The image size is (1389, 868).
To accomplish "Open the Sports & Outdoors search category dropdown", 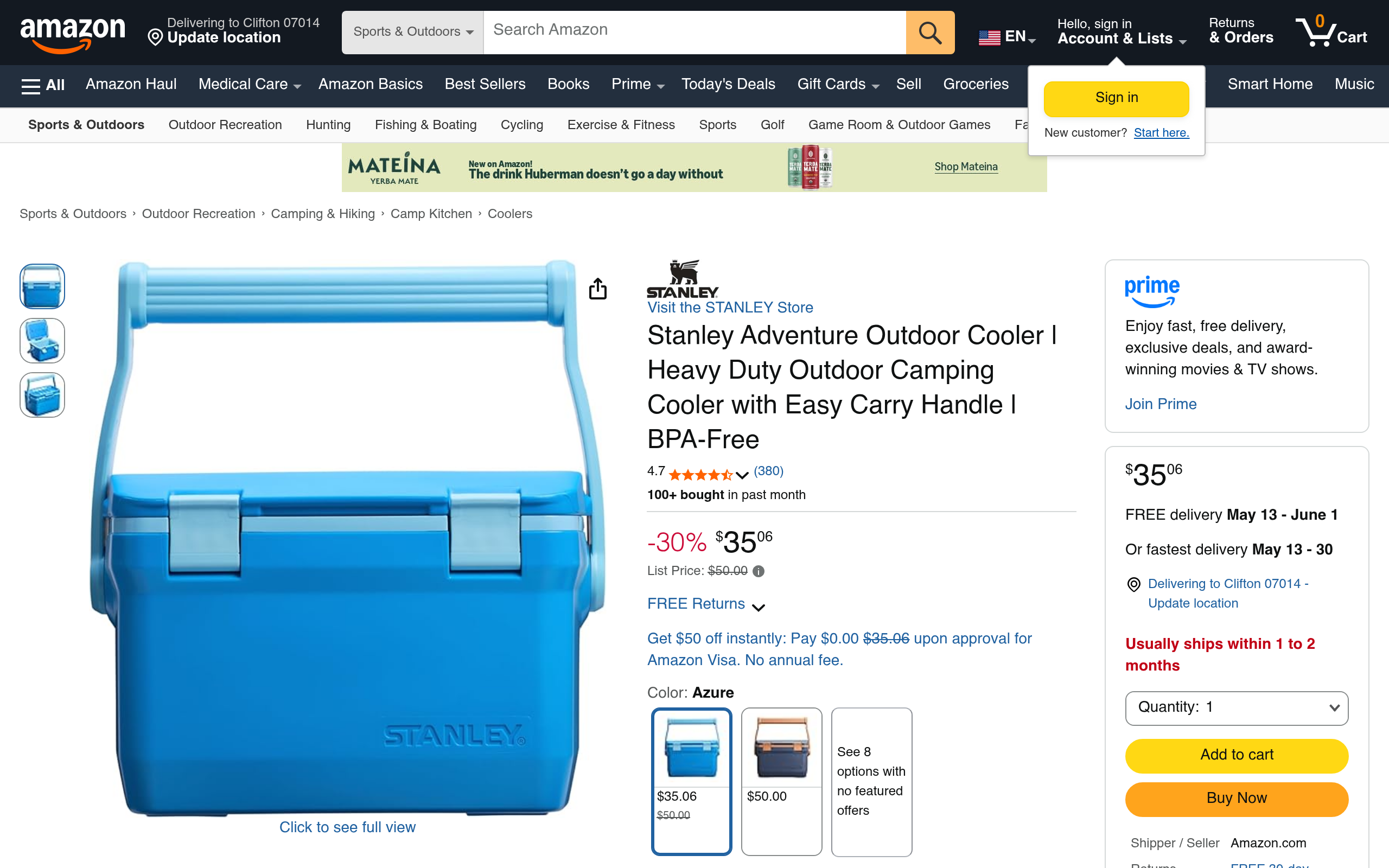I will click(x=413, y=33).
